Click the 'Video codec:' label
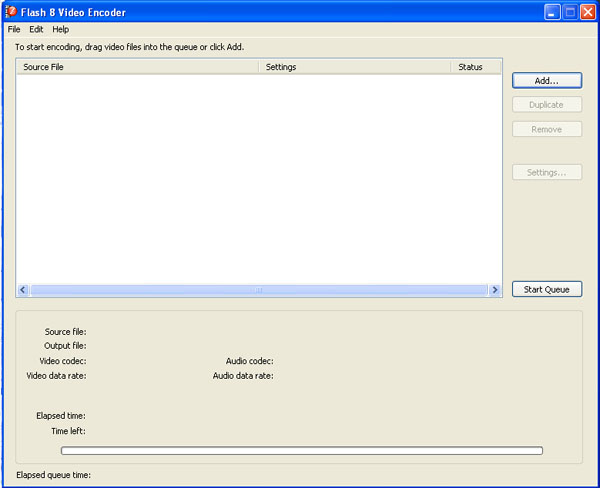The width and height of the screenshot is (600, 488). pos(63,361)
